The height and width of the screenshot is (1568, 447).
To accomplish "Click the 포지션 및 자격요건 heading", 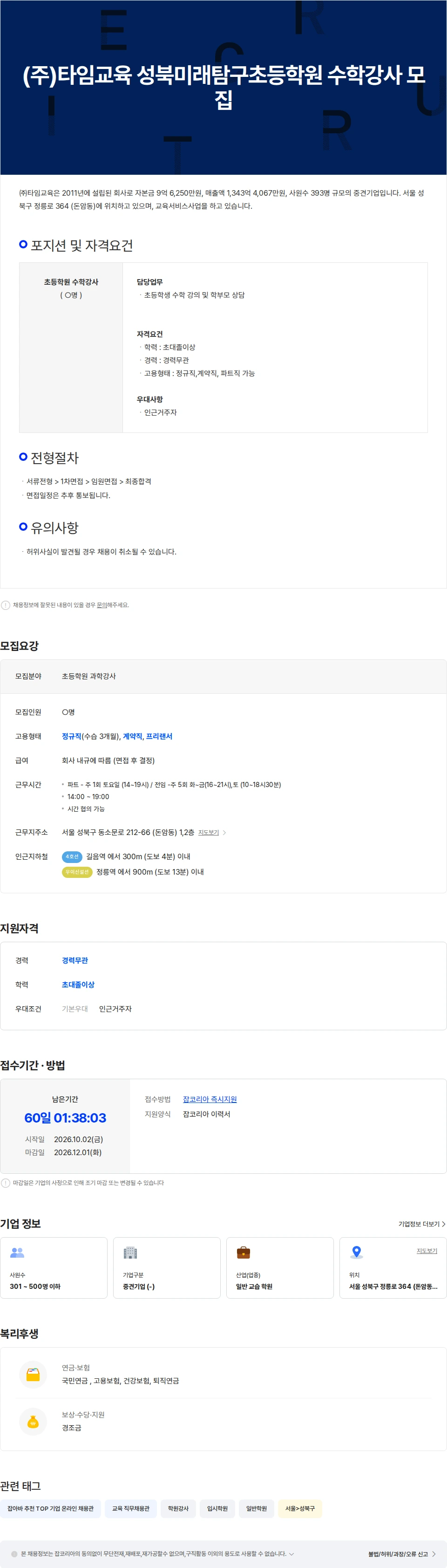I will tap(81, 245).
